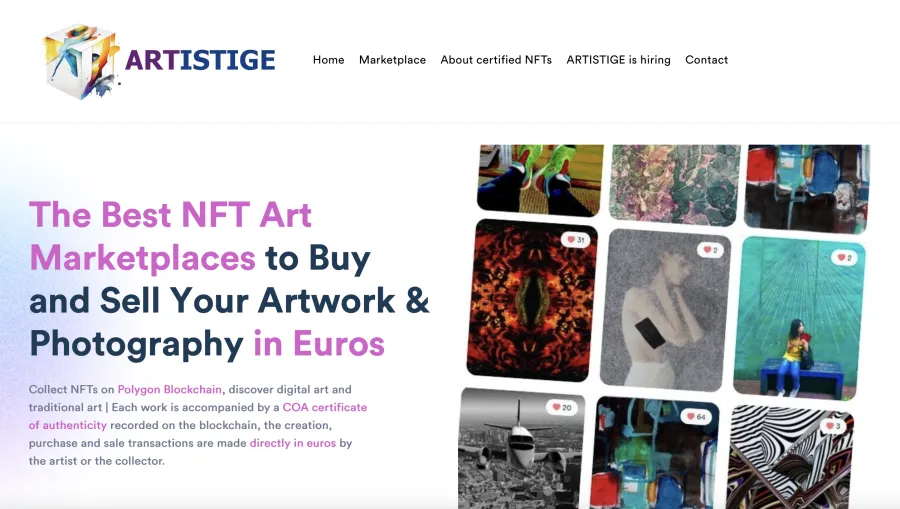Open the pink and green marbled artwork thumbnail
Image resolution: width=900 pixels, height=509 pixels.
(x=674, y=184)
